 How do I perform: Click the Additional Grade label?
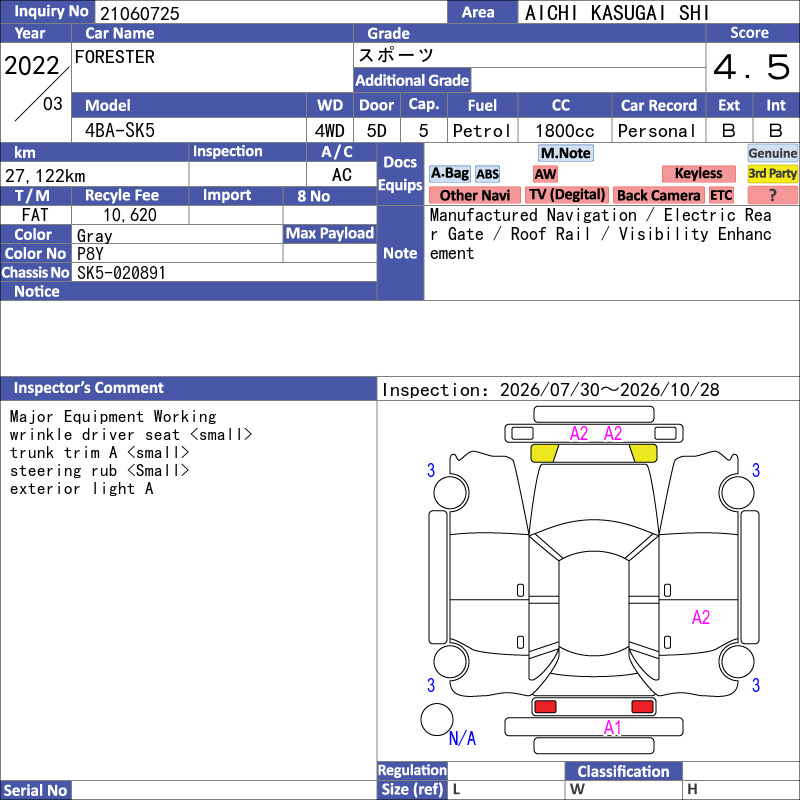412,80
